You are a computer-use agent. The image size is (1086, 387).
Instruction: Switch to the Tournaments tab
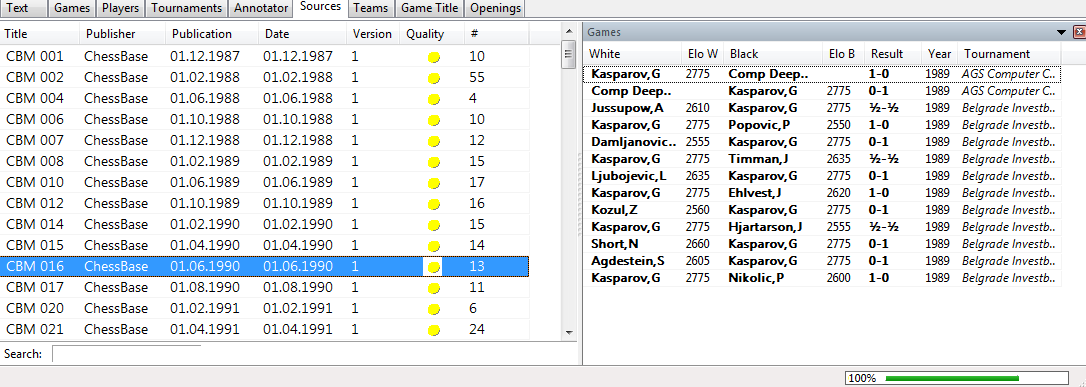click(x=187, y=8)
